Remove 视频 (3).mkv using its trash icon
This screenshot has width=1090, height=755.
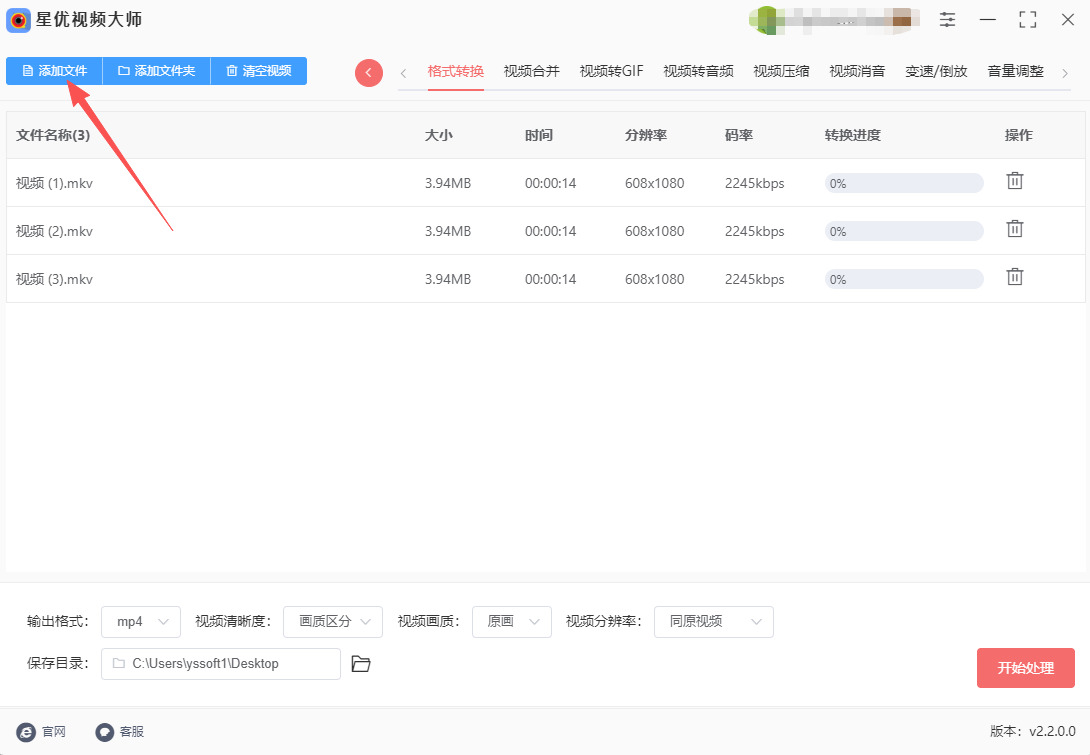[x=1014, y=277]
